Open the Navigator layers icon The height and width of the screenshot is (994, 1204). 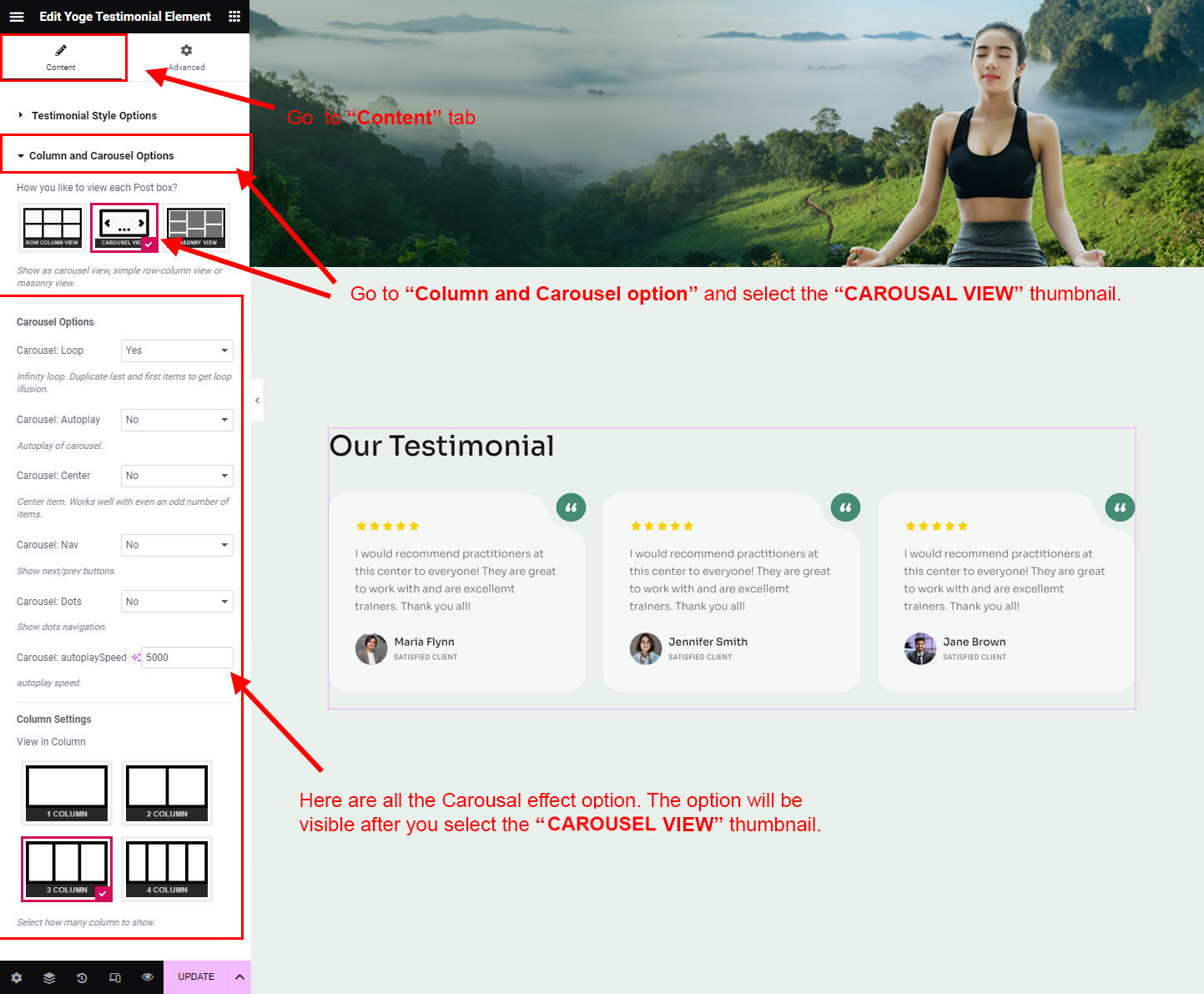pos(49,977)
